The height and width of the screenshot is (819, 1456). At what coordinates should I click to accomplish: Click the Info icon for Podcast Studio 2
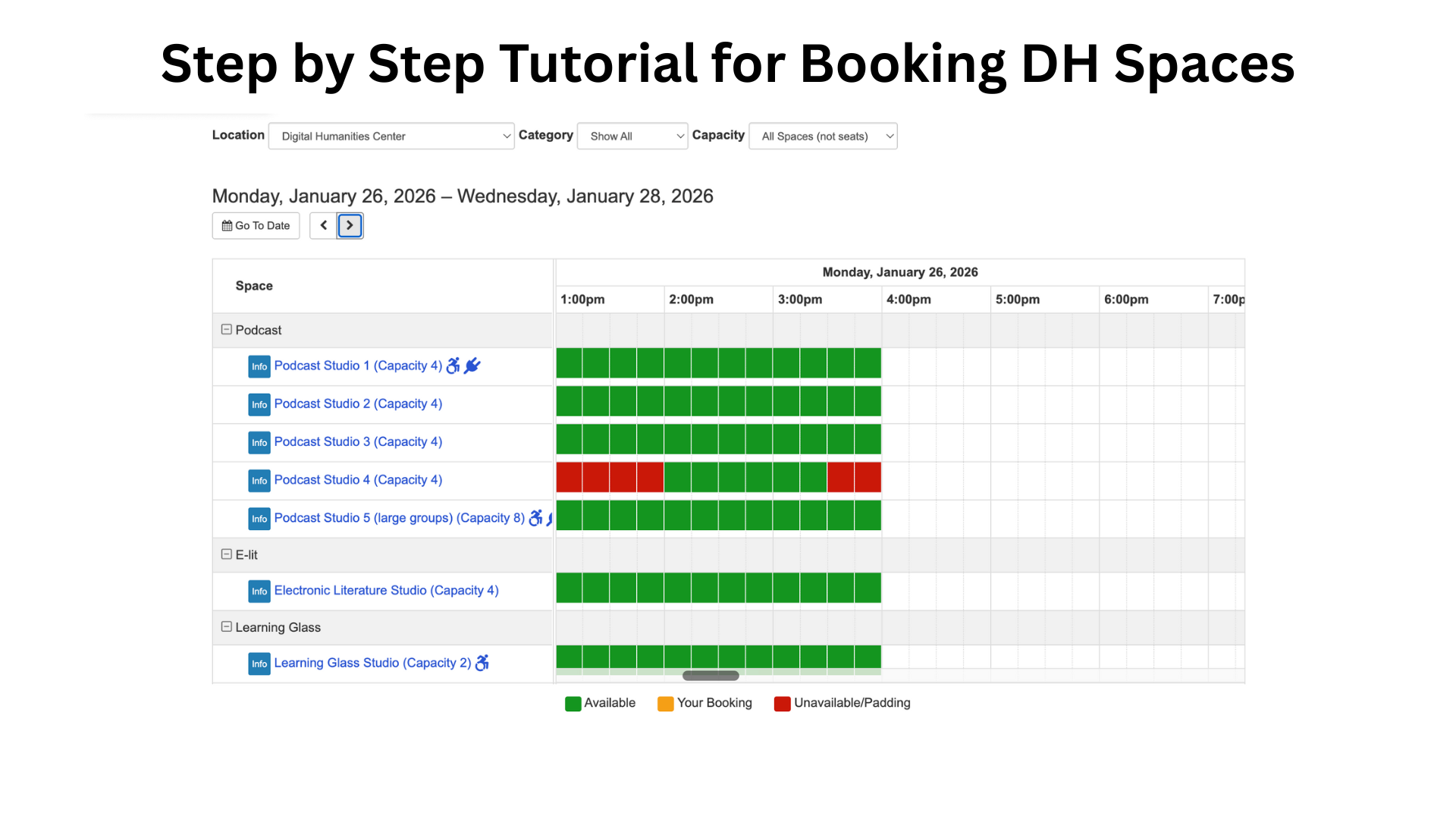tap(259, 404)
